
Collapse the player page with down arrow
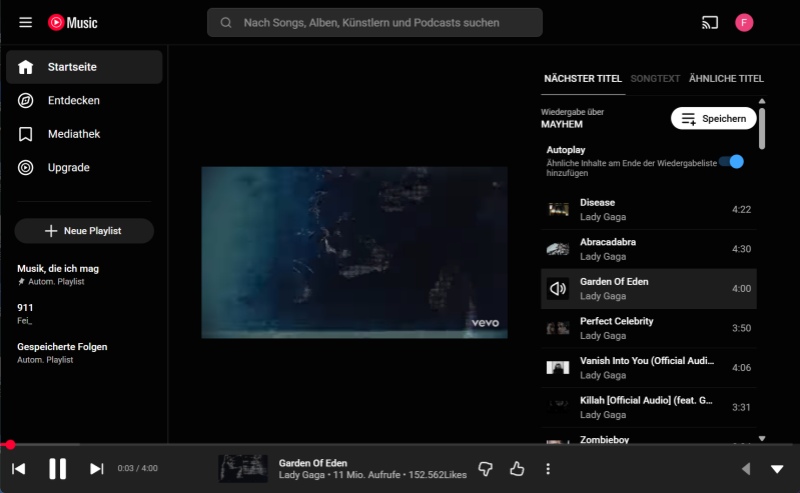(x=777, y=469)
